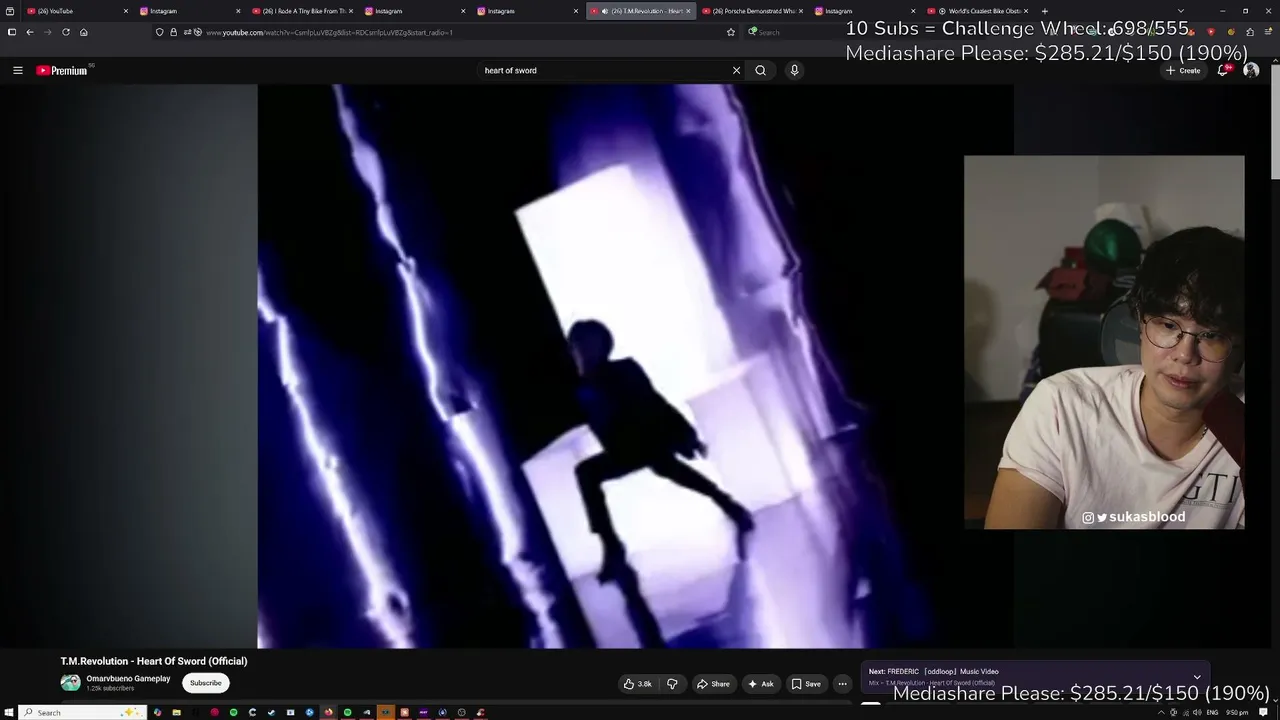Open more actions ellipsis menu
Image resolution: width=1280 pixels, height=720 pixels.
point(842,684)
